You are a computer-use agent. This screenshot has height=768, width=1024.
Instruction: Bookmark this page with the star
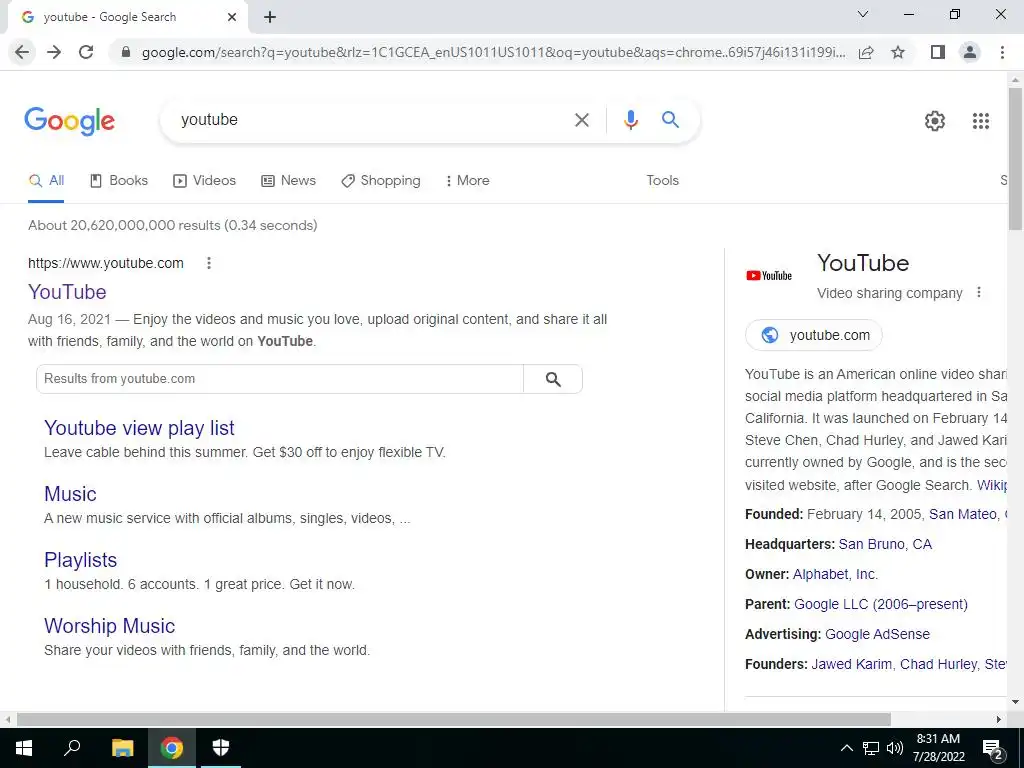[x=898, y=52]
